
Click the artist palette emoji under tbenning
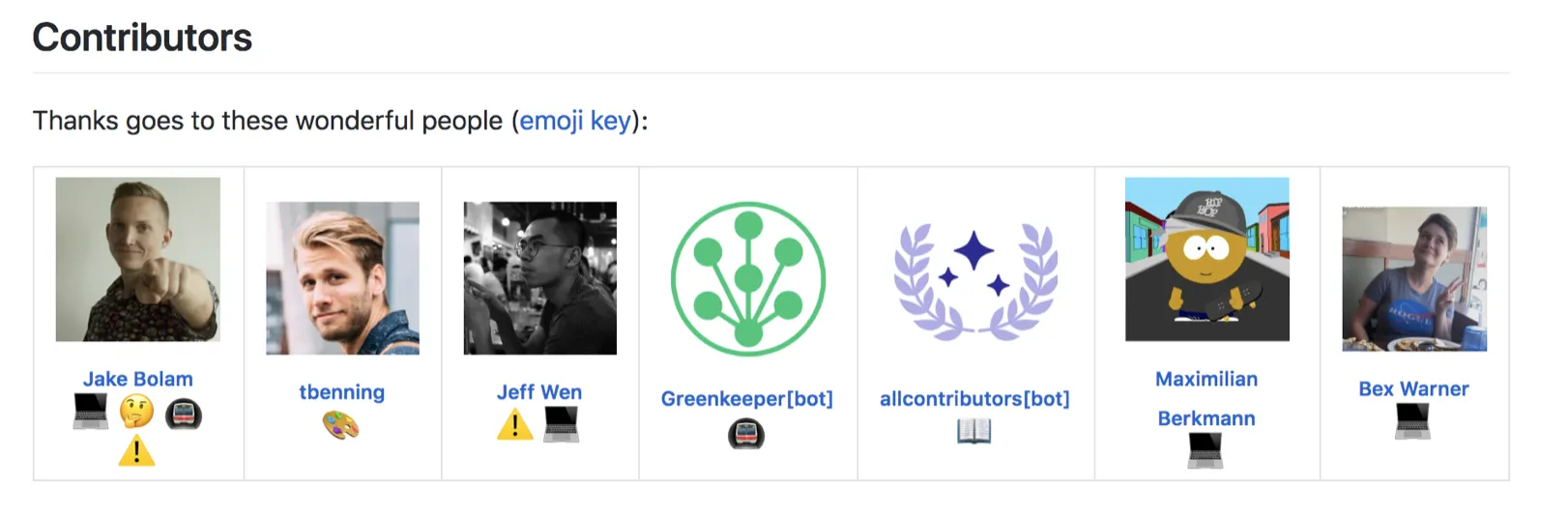341,425
